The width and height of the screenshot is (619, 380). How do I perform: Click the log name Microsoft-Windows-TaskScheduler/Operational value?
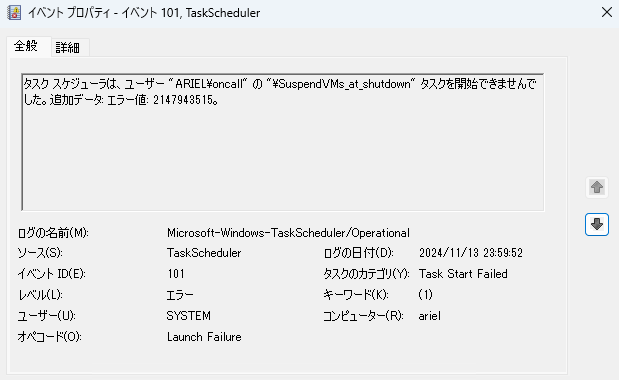288,233
